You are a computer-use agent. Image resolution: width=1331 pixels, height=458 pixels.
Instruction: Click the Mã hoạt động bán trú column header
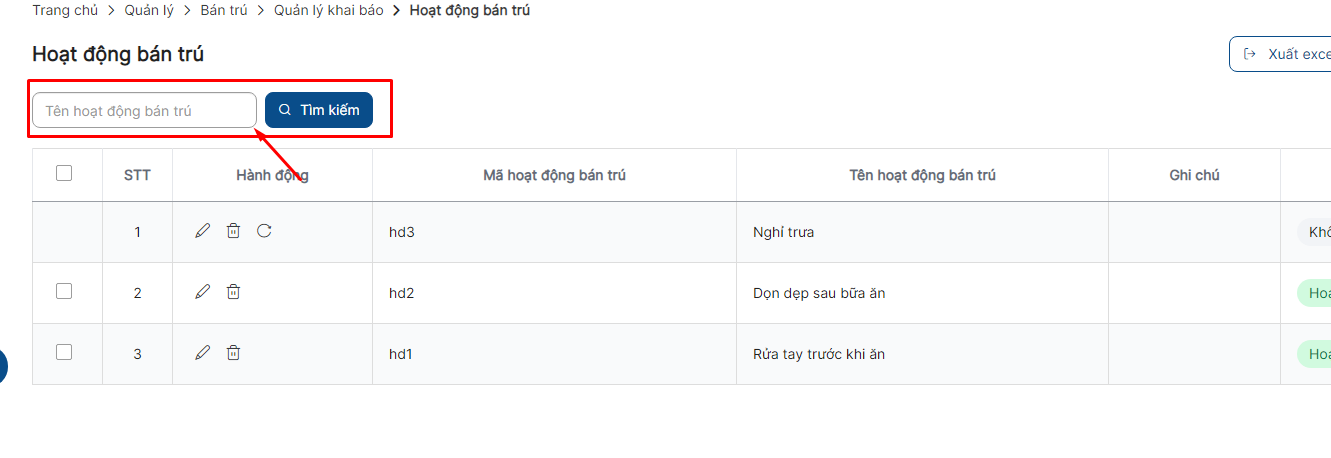point(554,175)
